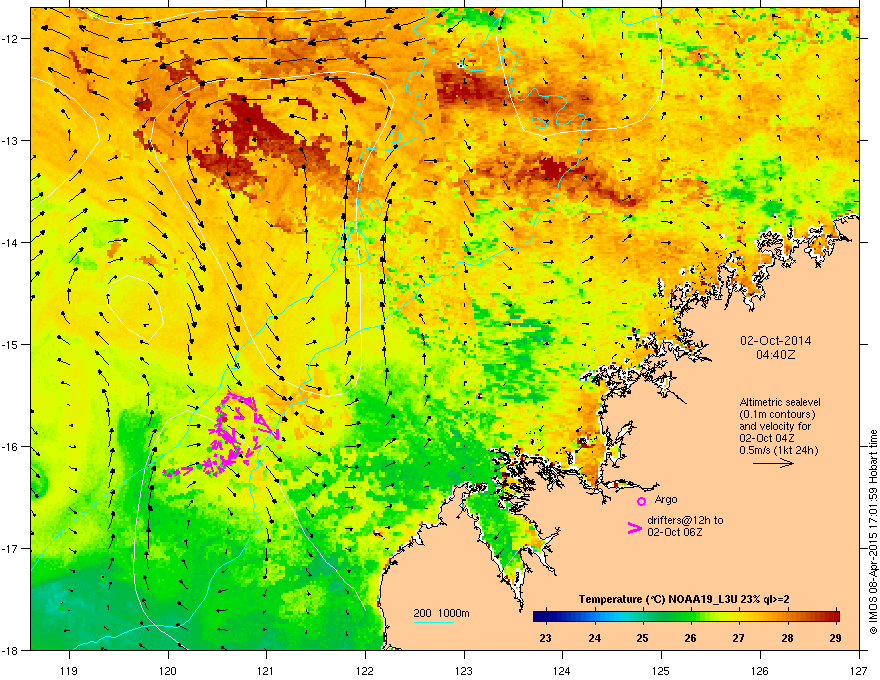Click the colorbar tick label 23
880x680 pixels.
tap(545, 638)
